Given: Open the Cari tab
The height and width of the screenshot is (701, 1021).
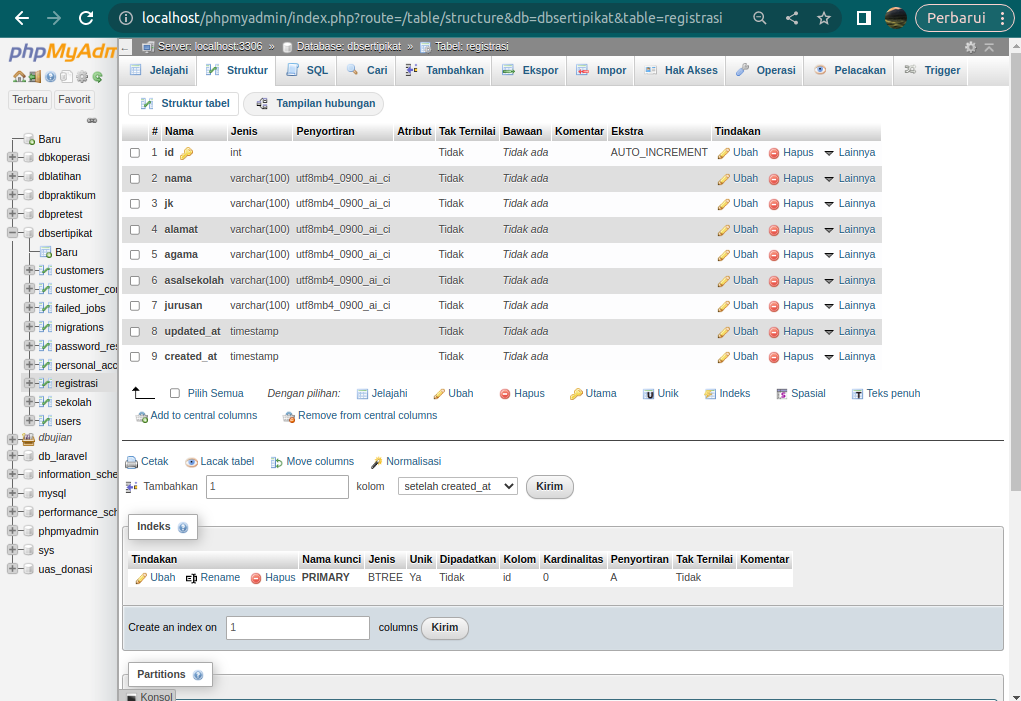Looking at the screenshot, I should 367,70.
